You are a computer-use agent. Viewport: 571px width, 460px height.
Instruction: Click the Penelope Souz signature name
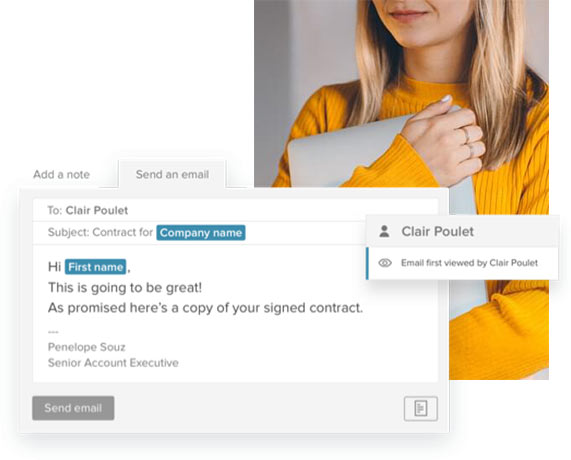pos(87,347)
